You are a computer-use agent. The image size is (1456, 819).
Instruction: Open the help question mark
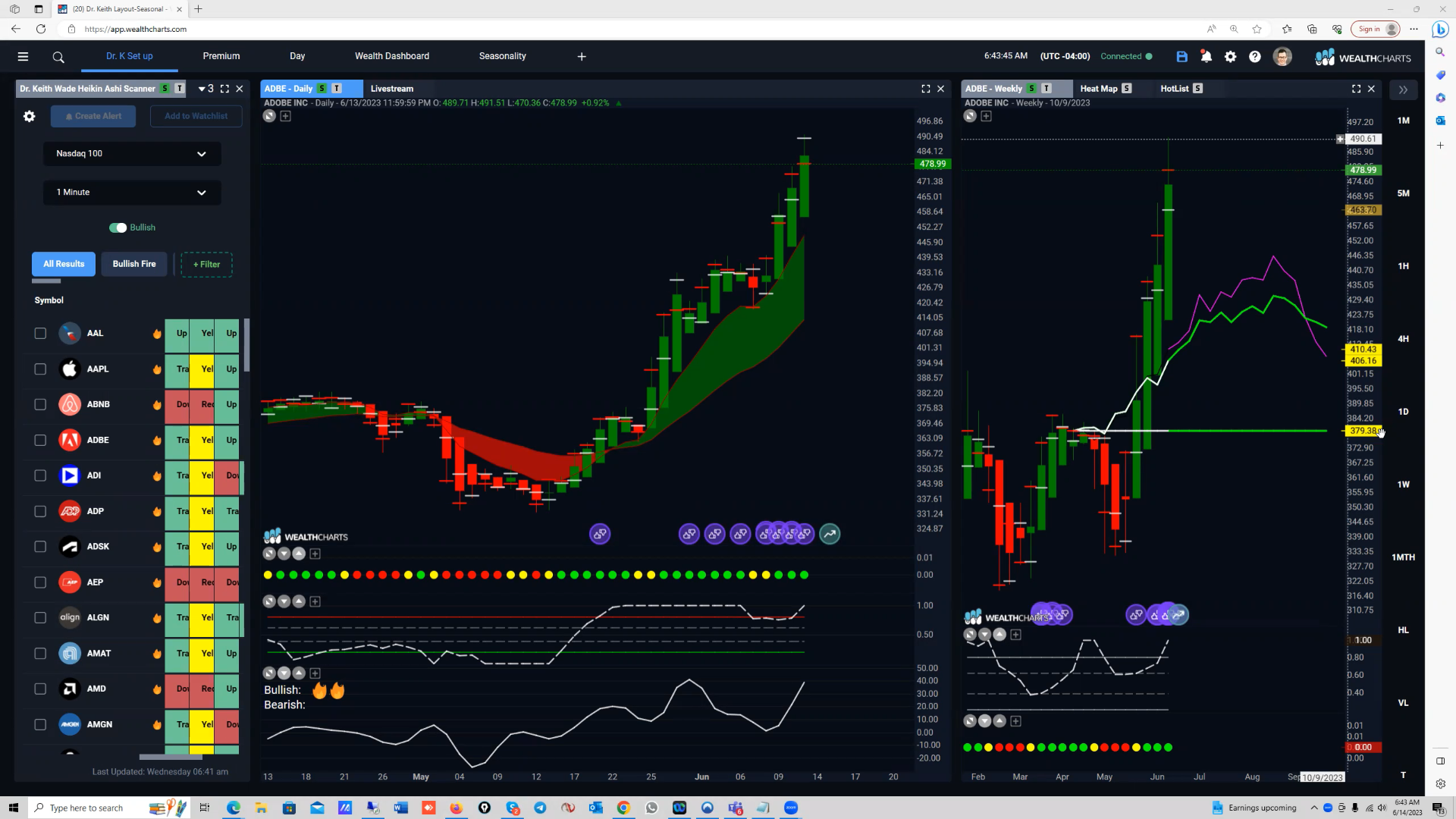click(x=1255, y=56)
